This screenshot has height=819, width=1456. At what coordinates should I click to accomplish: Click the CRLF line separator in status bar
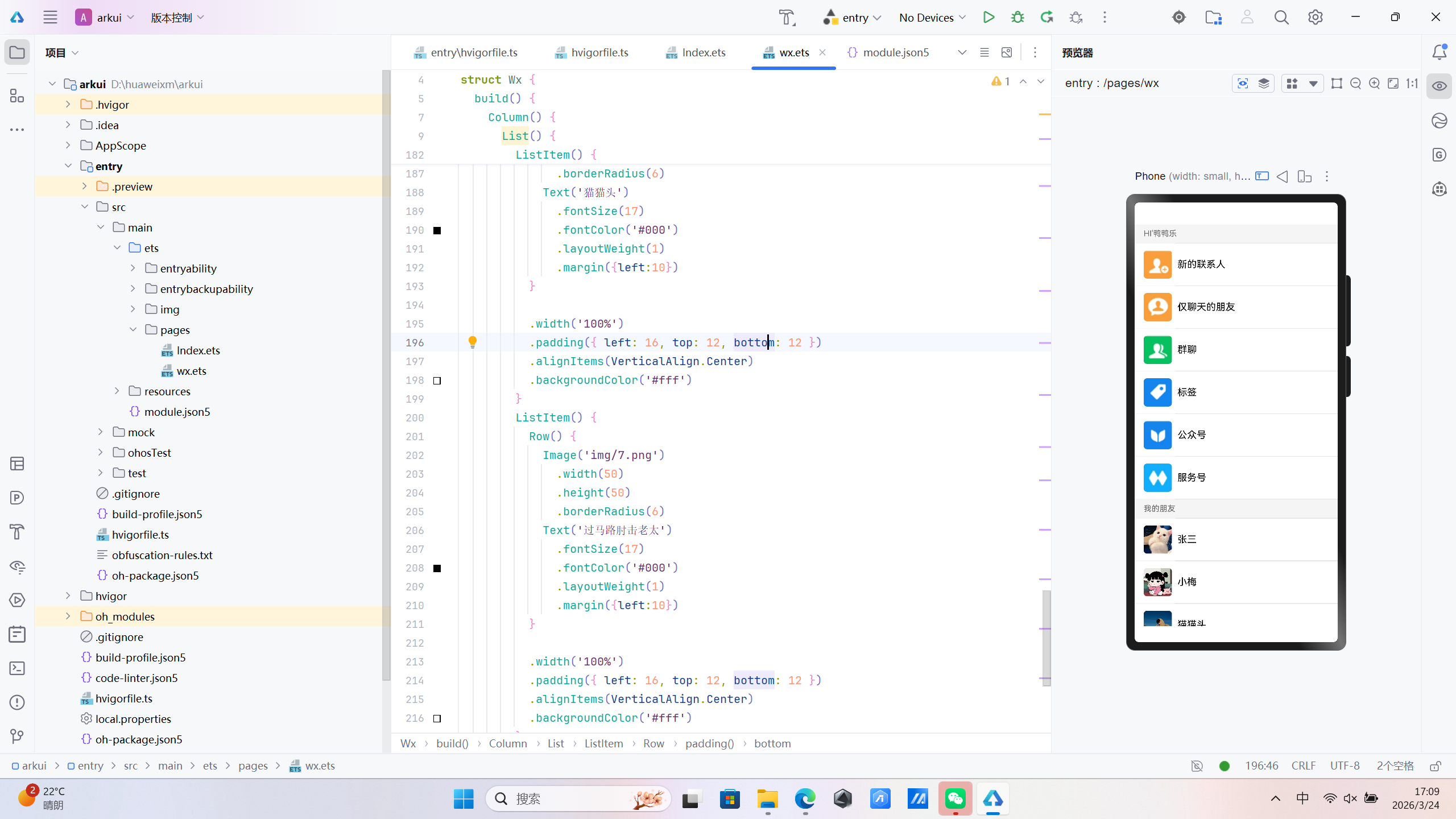(x=1303, y=766)
